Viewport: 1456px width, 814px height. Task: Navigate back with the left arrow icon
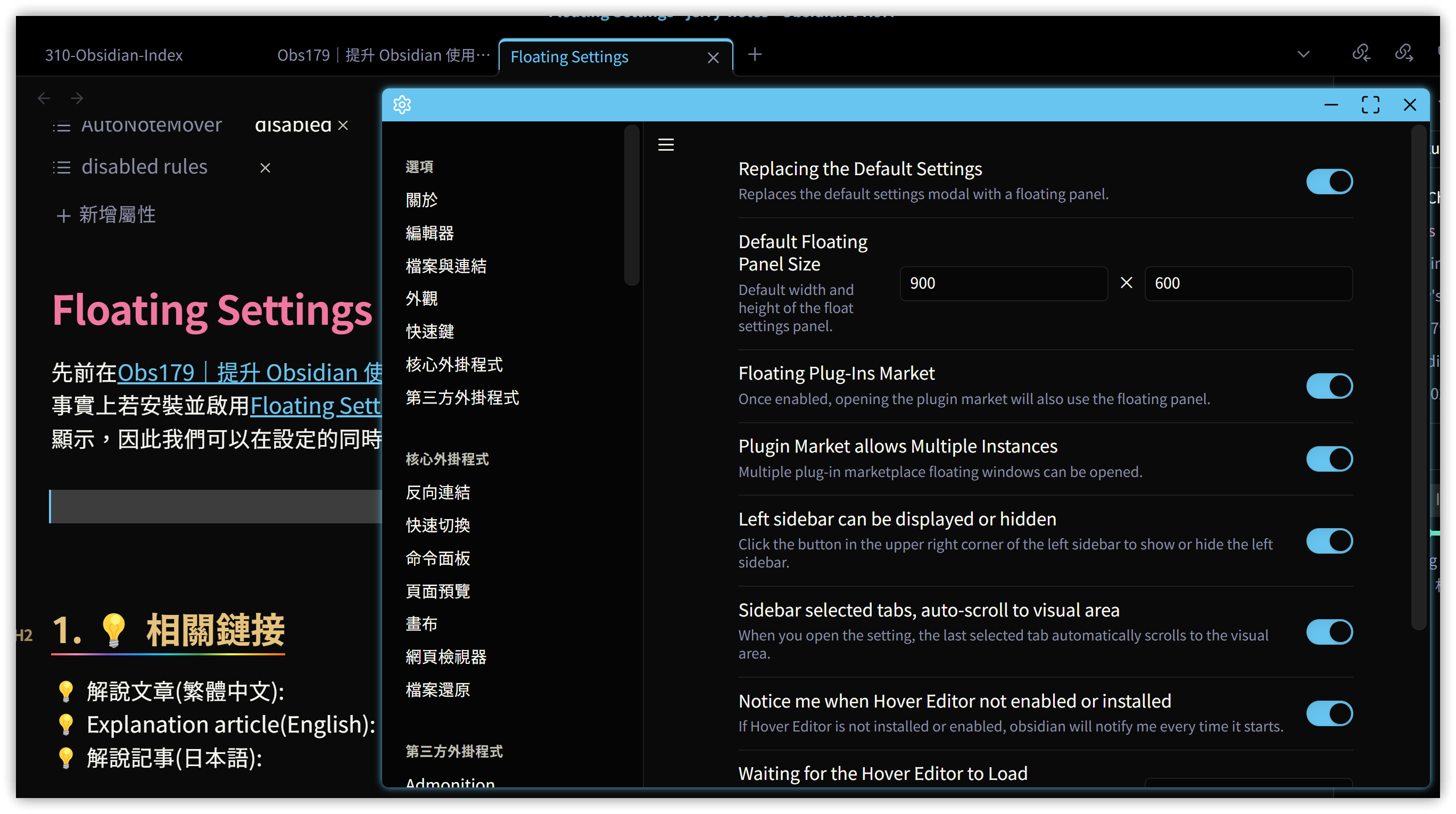pos(44,98)
